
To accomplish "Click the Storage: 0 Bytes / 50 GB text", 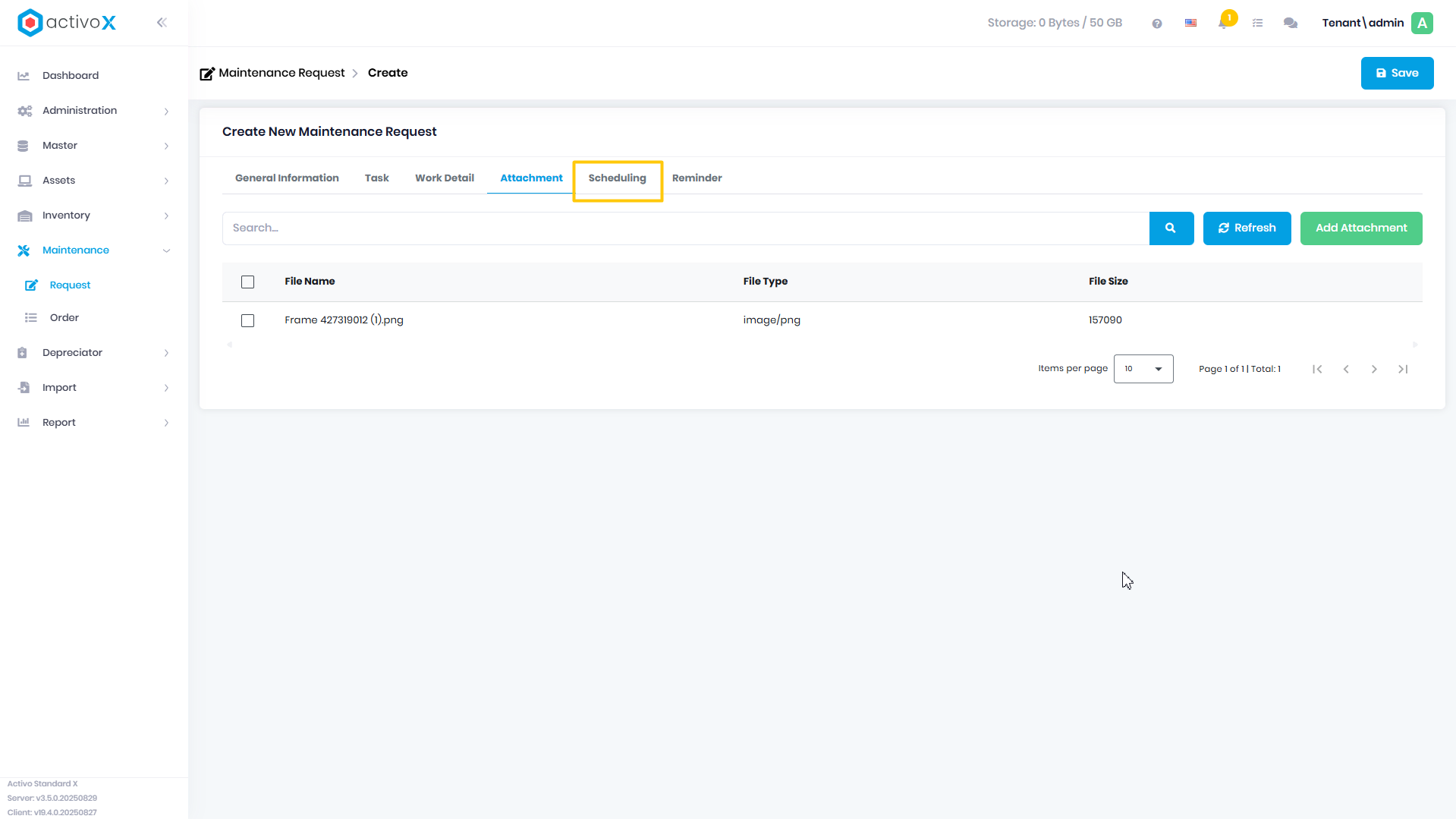I will (1055, 23).
